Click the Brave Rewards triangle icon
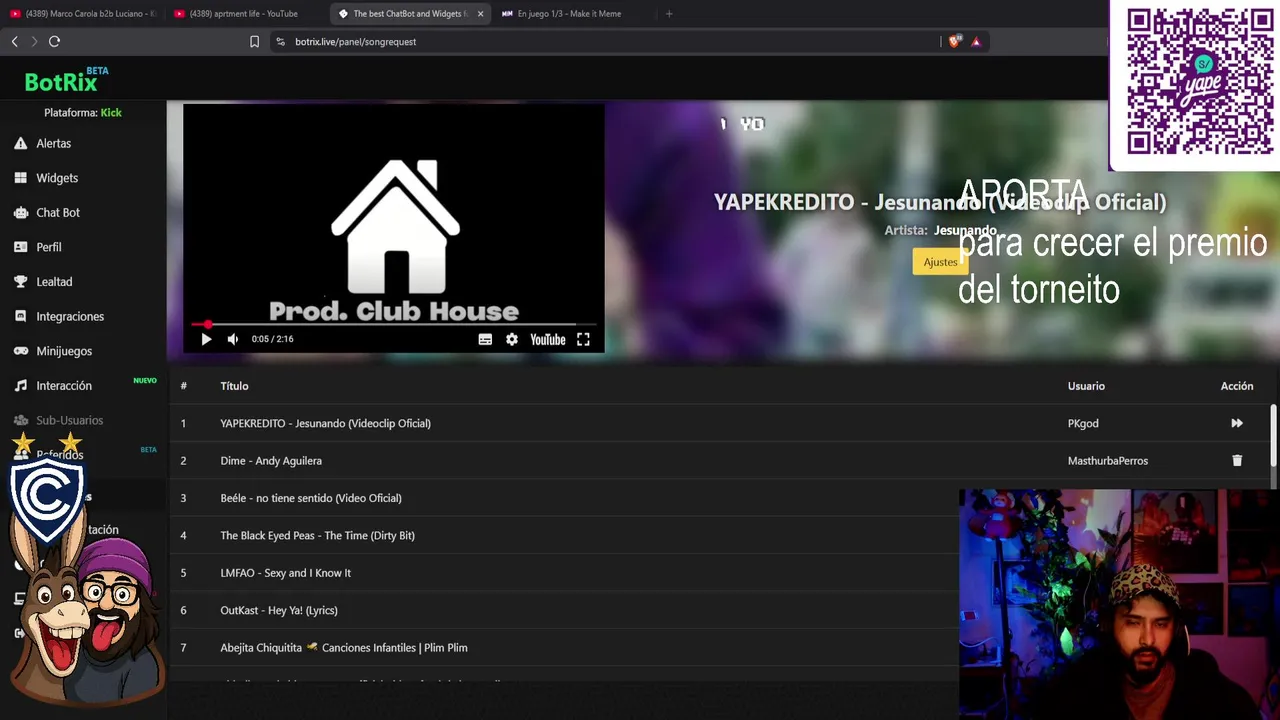 976,42
